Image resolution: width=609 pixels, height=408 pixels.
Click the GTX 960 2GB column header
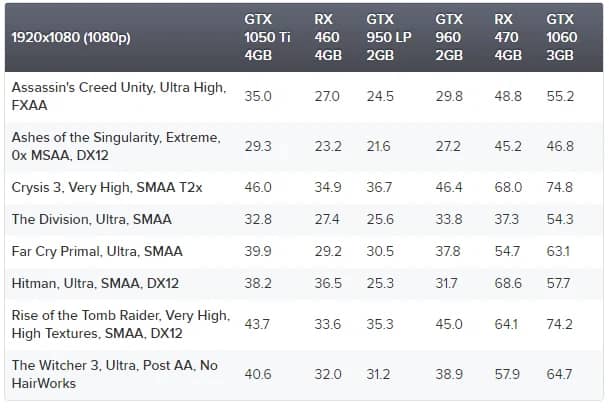pyautogui.click(x=450, y=37)
